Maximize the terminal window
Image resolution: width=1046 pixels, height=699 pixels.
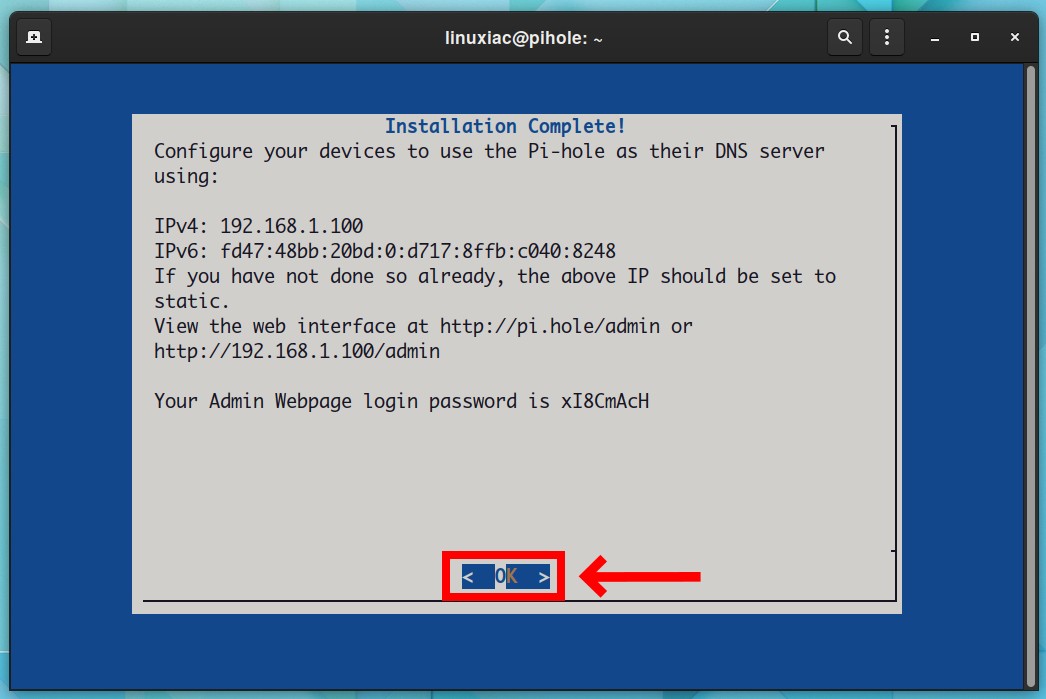975,37
